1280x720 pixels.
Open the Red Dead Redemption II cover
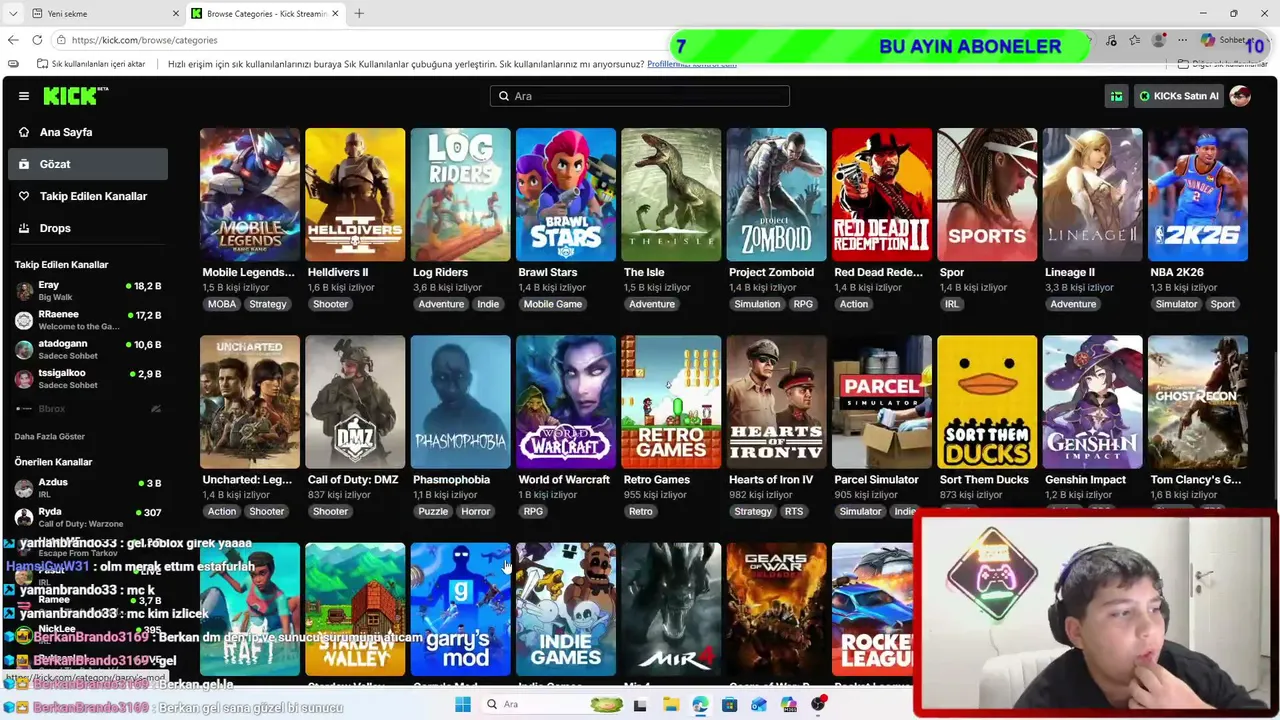pos(882,194)
